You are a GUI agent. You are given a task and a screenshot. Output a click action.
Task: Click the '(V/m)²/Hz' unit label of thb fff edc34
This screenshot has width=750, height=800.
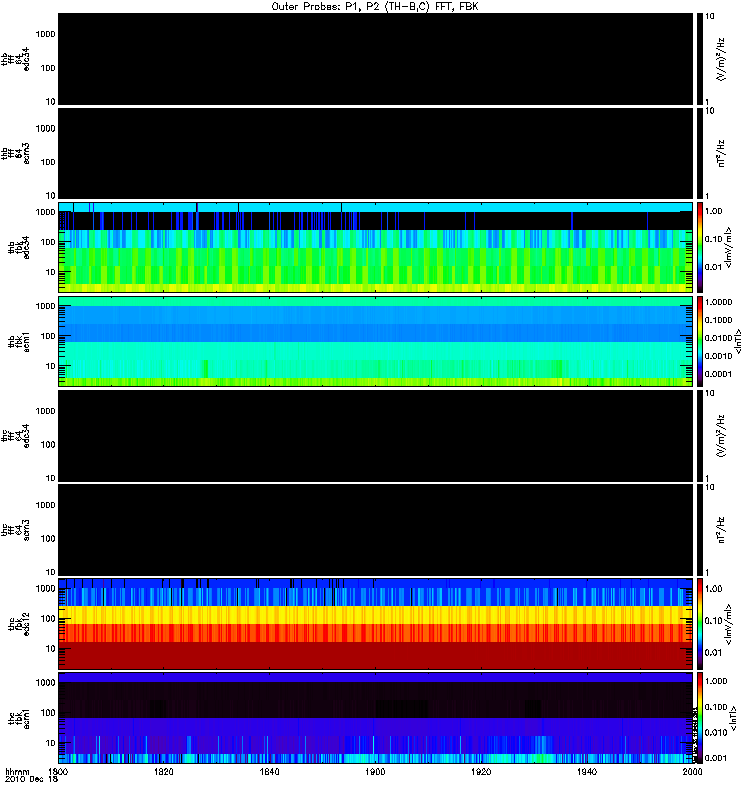tap(720, 59)
